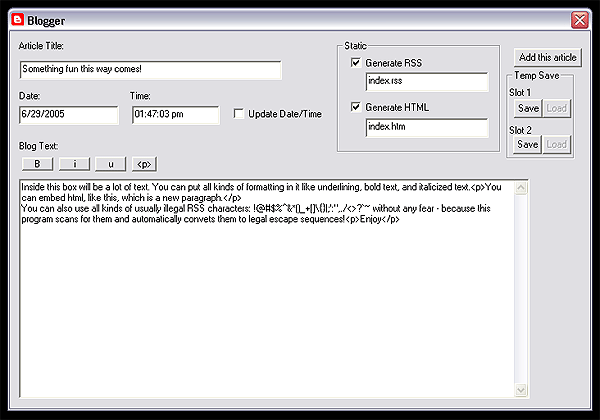600x420 pixels.
Task: Click the index.rss filename field
Action: point(426,82)
